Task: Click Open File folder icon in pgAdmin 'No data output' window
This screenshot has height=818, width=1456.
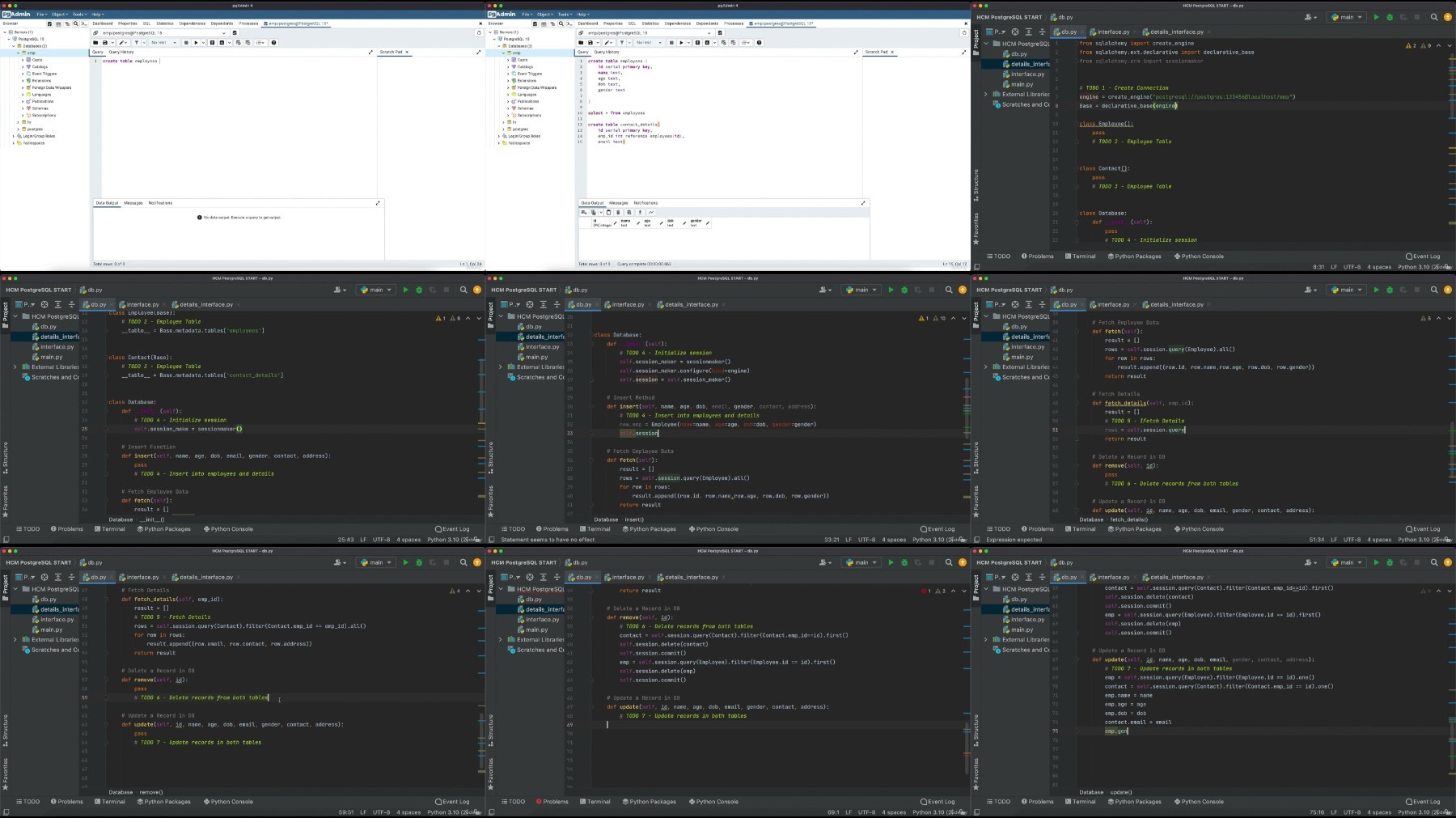Action: (x=95, y=43)
